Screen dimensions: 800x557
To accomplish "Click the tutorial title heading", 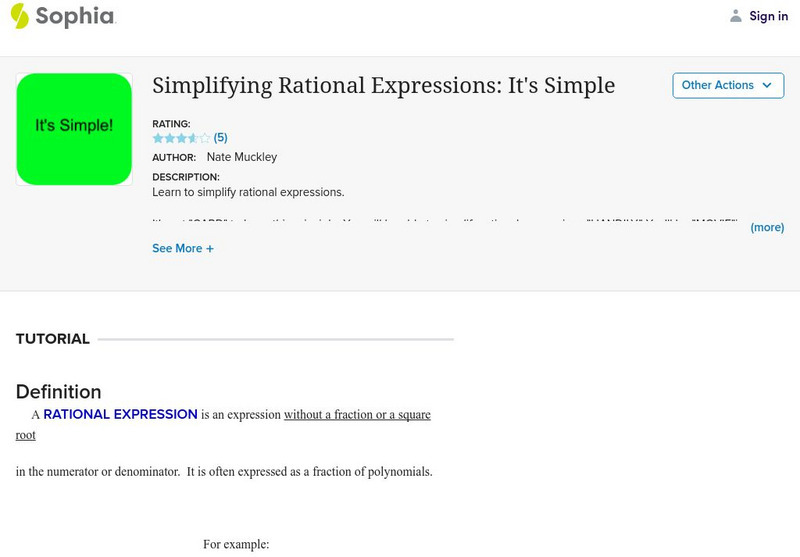I will (x=383, y=86).
